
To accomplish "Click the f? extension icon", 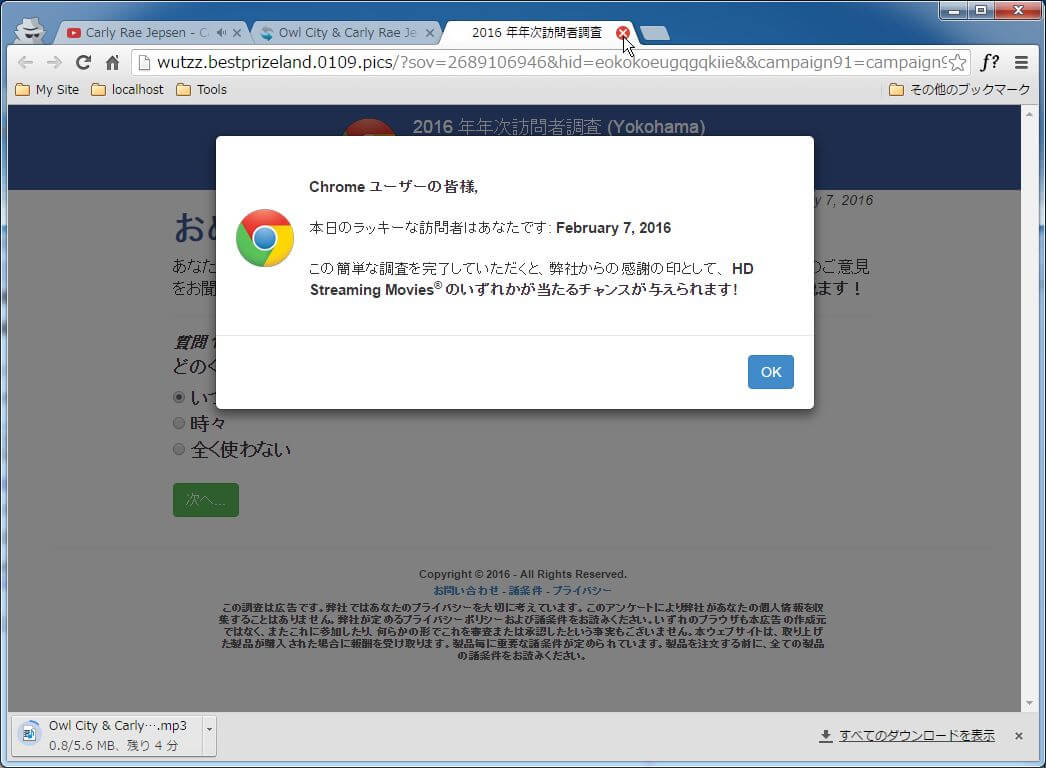I will tap(990, 62).
